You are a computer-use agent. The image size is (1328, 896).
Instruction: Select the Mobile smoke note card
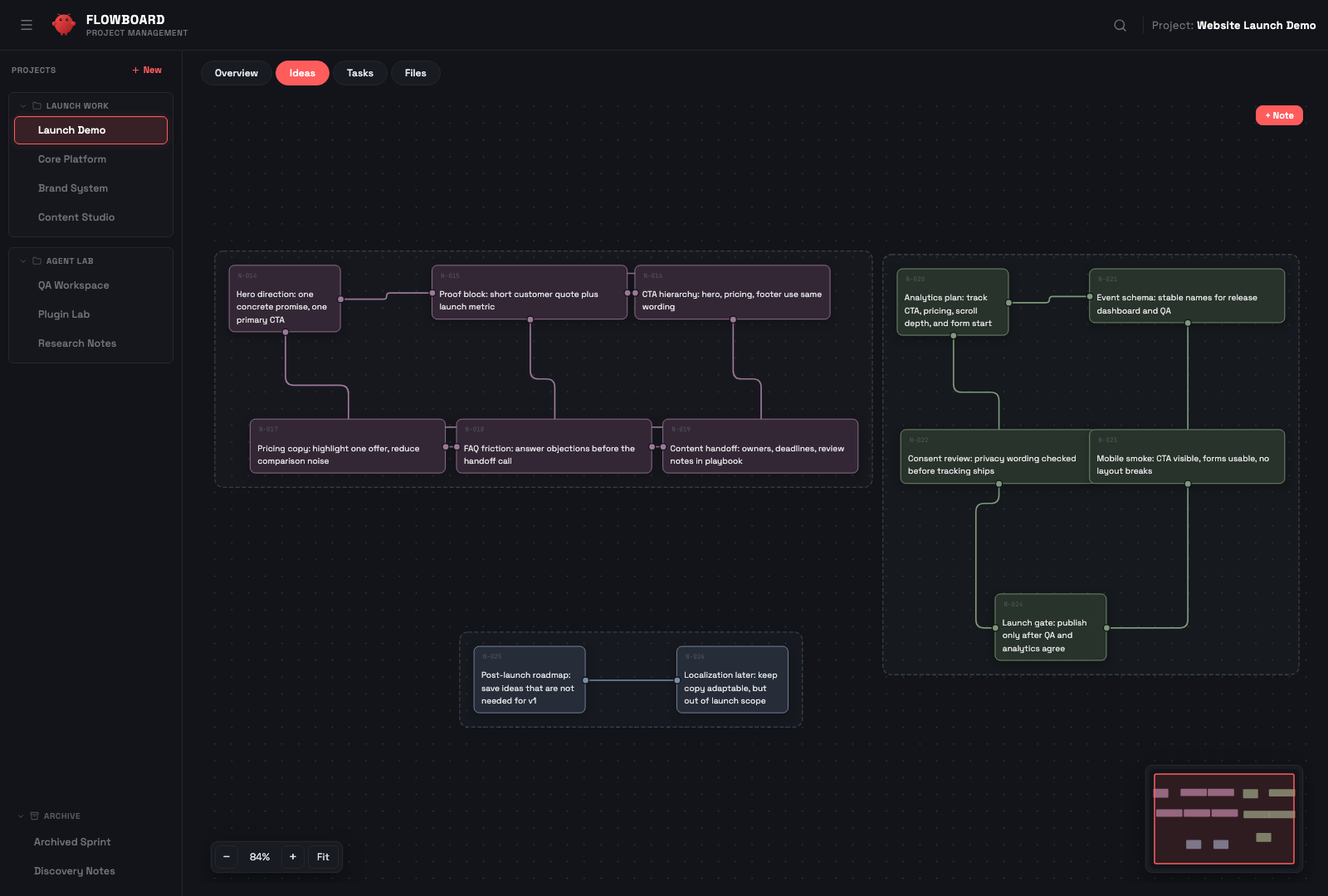coord(1187,456)
